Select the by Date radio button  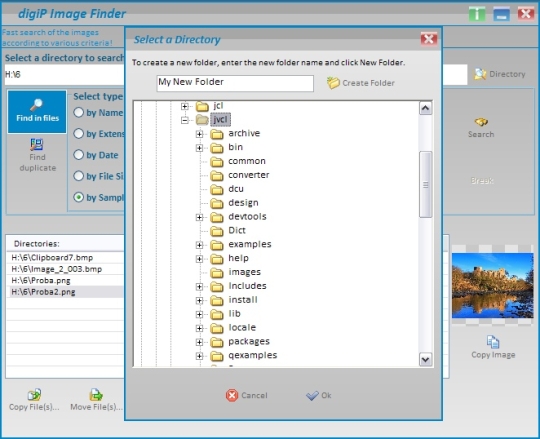tap(79, 155)
